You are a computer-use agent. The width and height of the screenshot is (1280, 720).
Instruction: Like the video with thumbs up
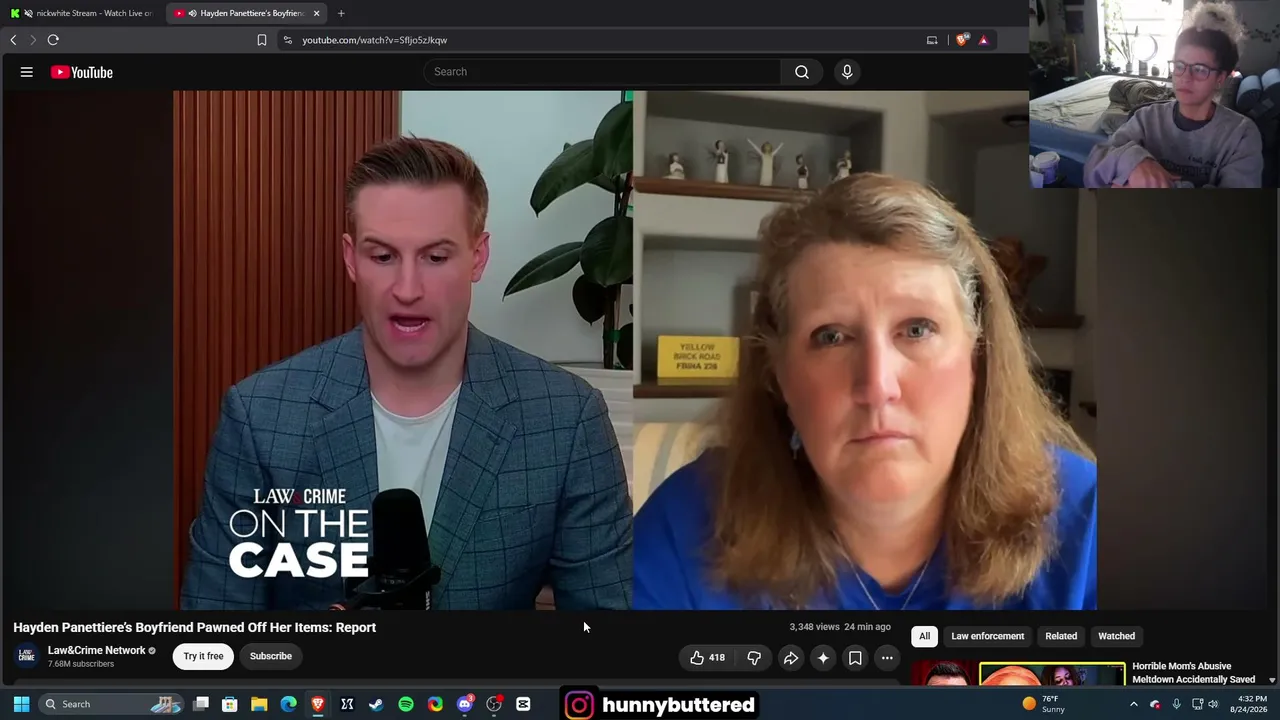707,657
